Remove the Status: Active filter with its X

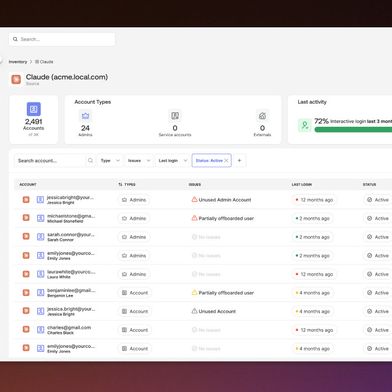pyautogui.click(x=226, y=160)
